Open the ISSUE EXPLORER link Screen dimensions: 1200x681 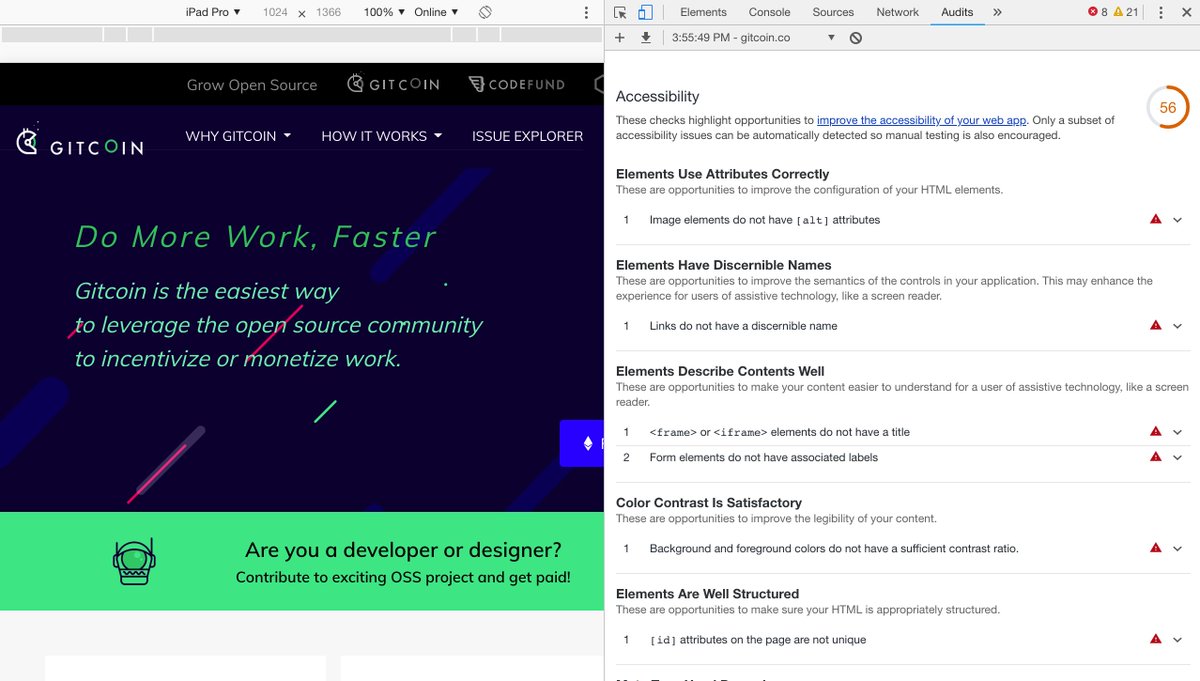(527, 136)
